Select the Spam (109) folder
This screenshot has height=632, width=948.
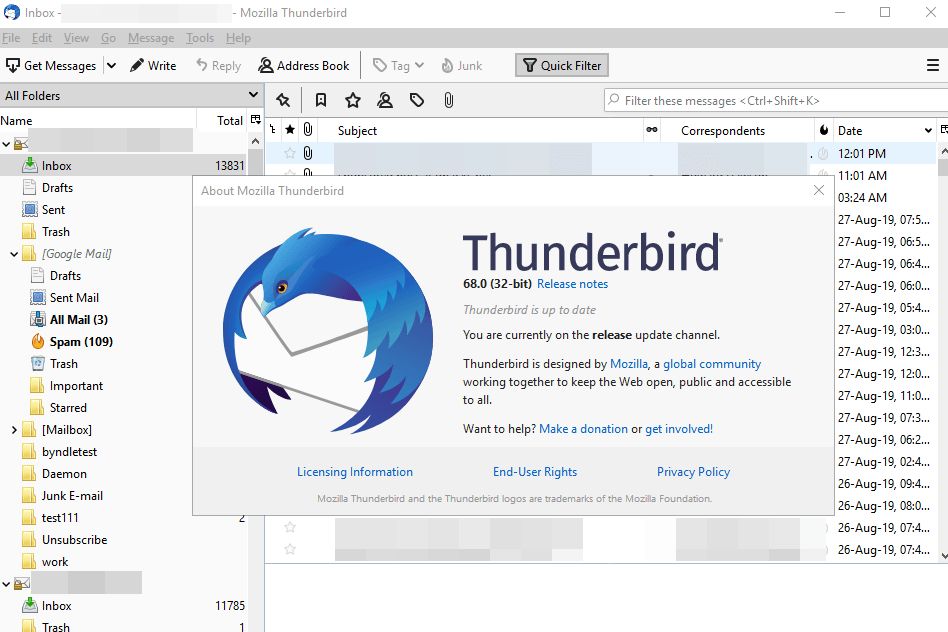click(81, 342)
